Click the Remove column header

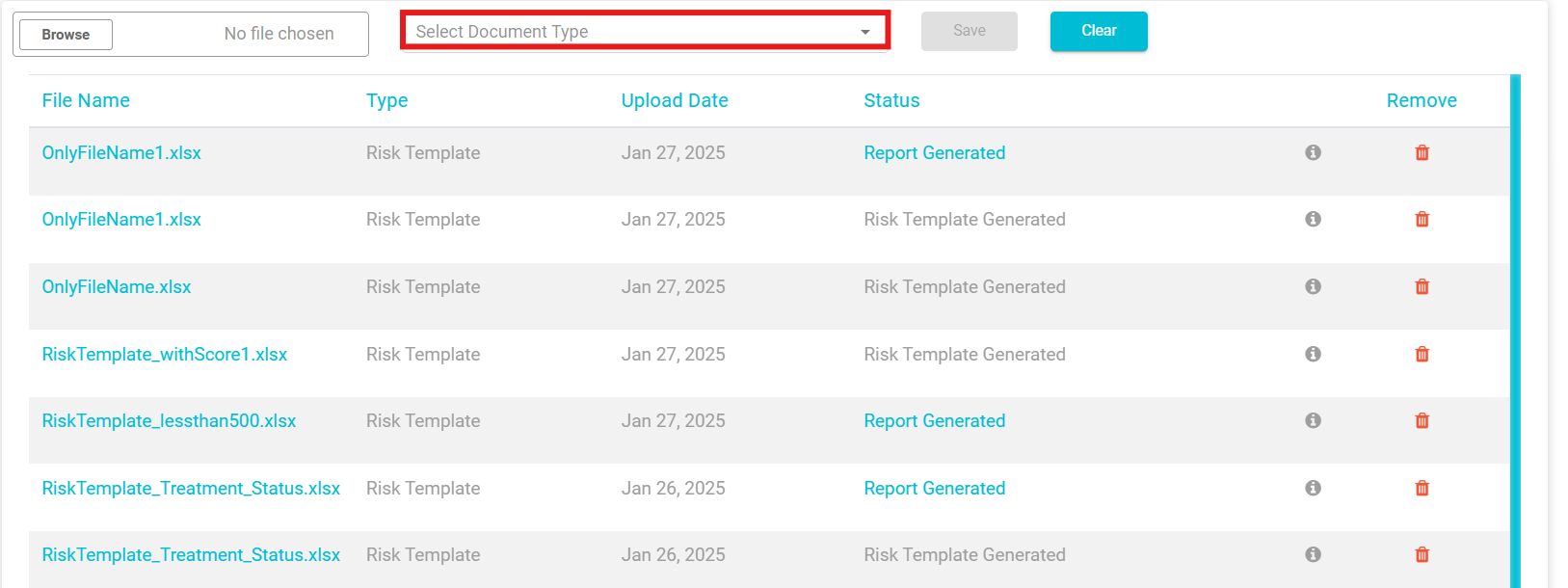click(x=1422, y=100)
